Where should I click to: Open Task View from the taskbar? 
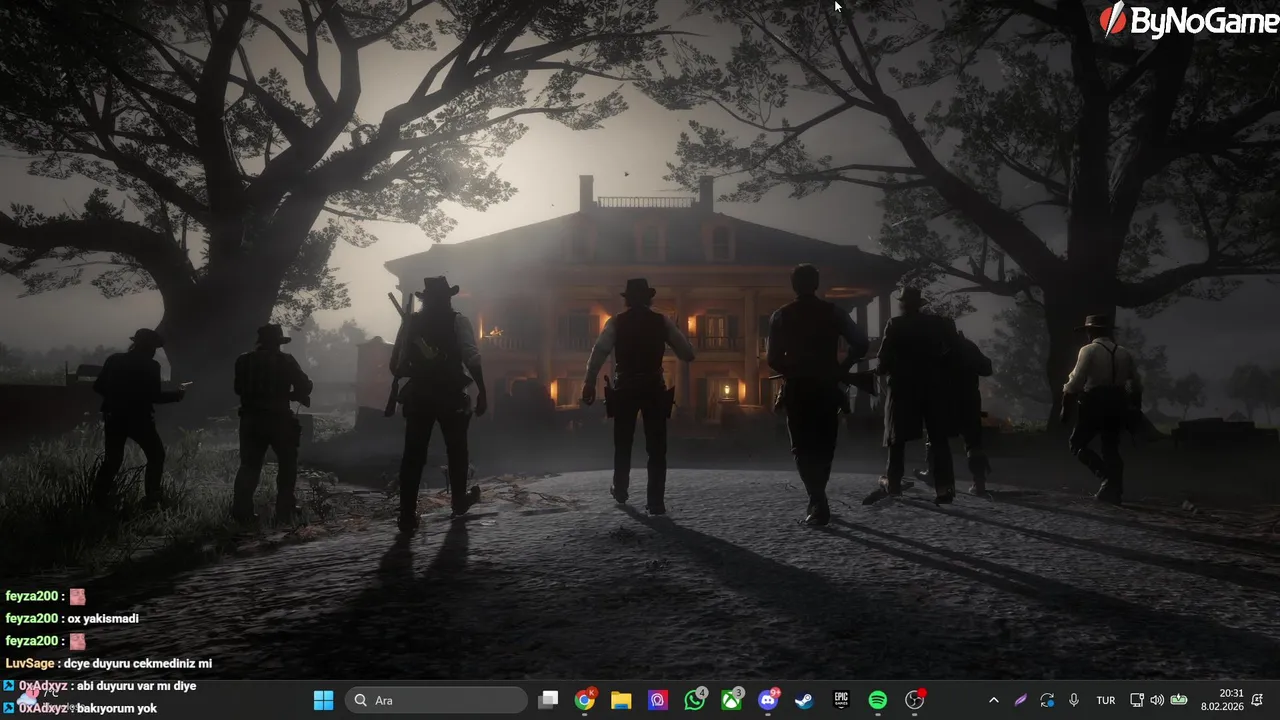pyautogui.click(x=548, y=700)
